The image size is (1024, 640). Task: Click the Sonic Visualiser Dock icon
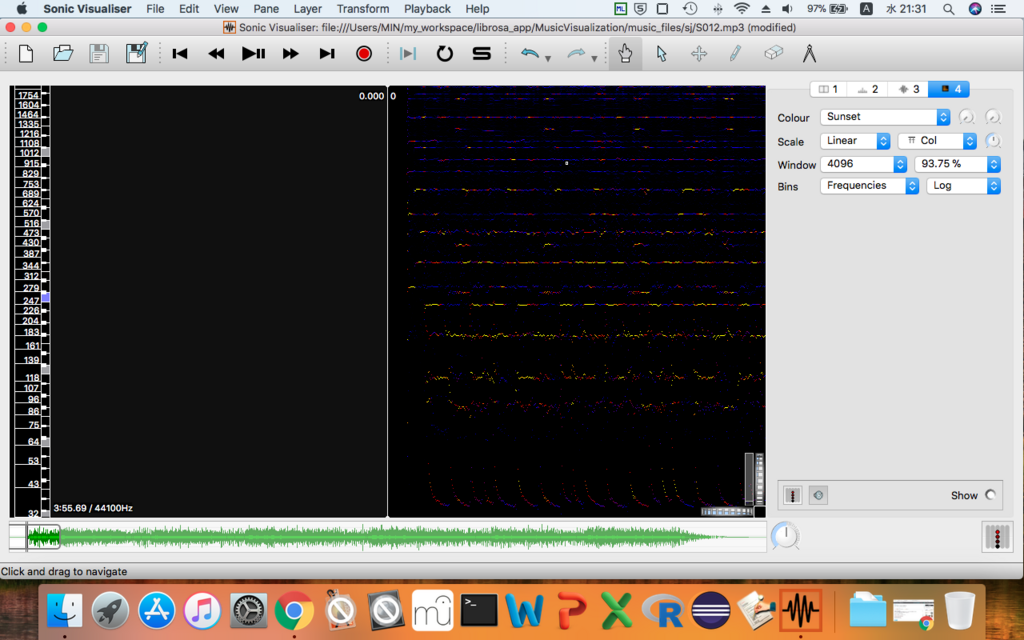coord(801,611)
